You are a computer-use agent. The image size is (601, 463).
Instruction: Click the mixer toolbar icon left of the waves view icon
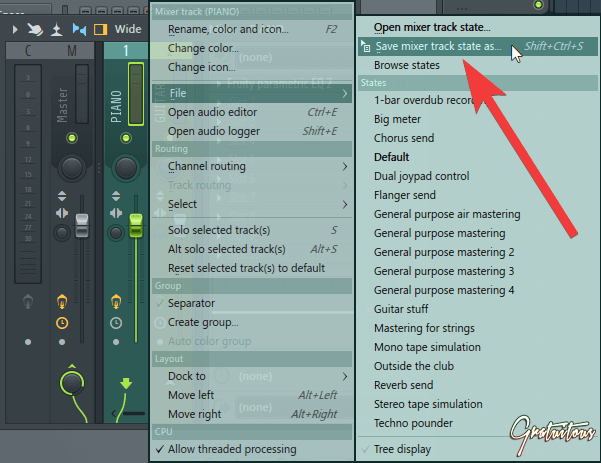(57, 30)
